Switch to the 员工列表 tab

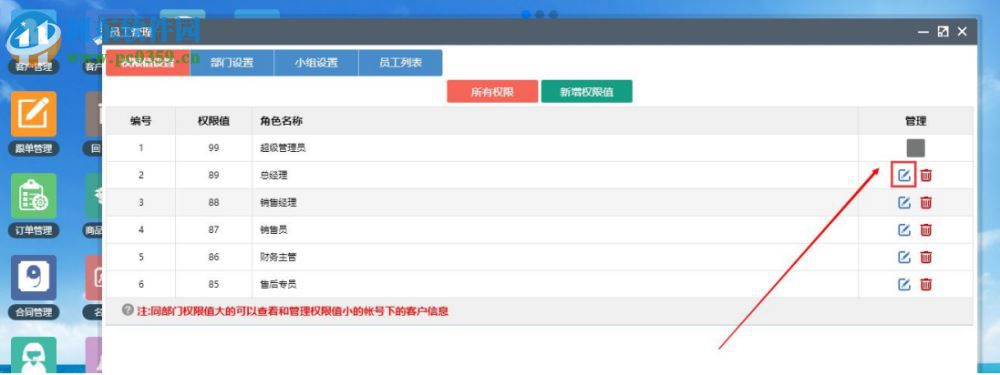(x=401, y=63)
